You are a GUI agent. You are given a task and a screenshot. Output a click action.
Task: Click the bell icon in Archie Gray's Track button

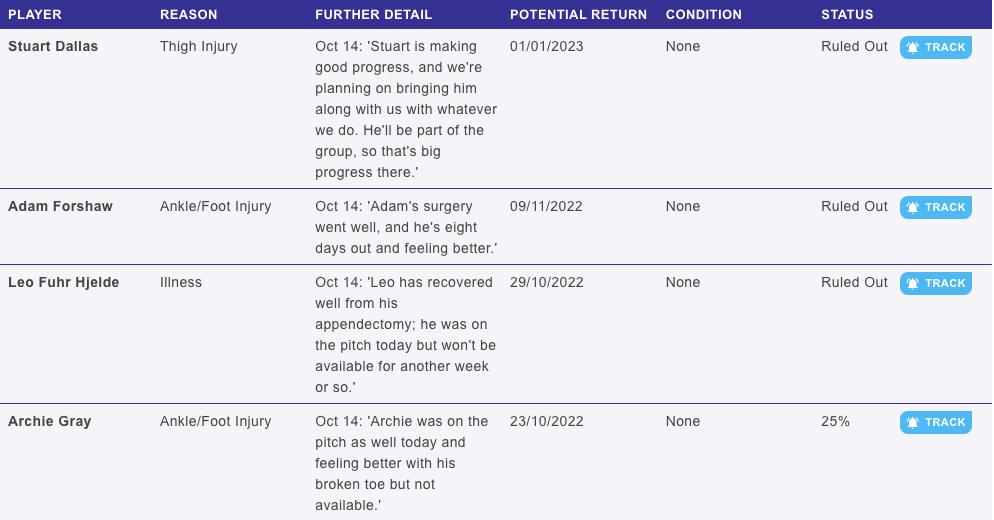[912, 422]
